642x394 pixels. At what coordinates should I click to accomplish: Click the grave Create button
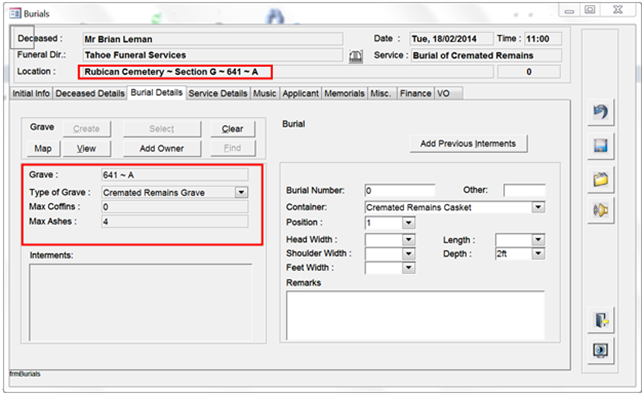(86, 129)
